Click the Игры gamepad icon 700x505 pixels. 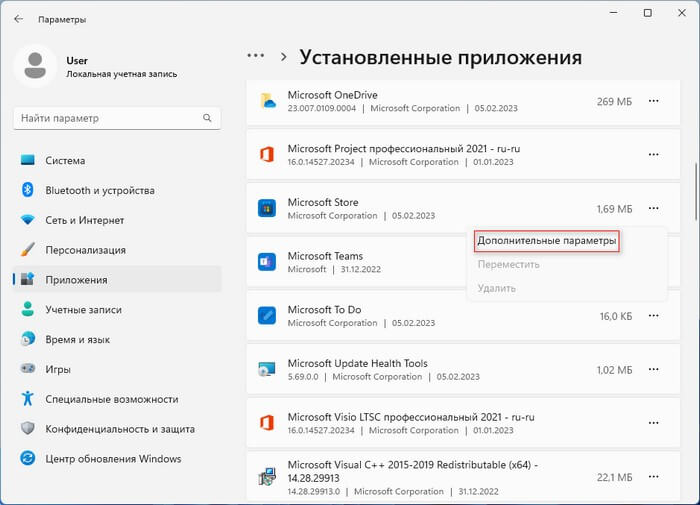[28, 369]
